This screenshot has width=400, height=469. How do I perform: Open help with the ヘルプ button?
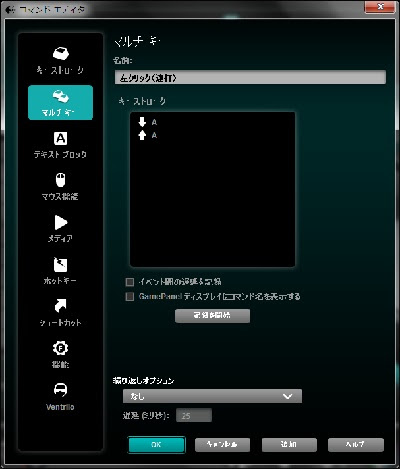tap(356, 445)
